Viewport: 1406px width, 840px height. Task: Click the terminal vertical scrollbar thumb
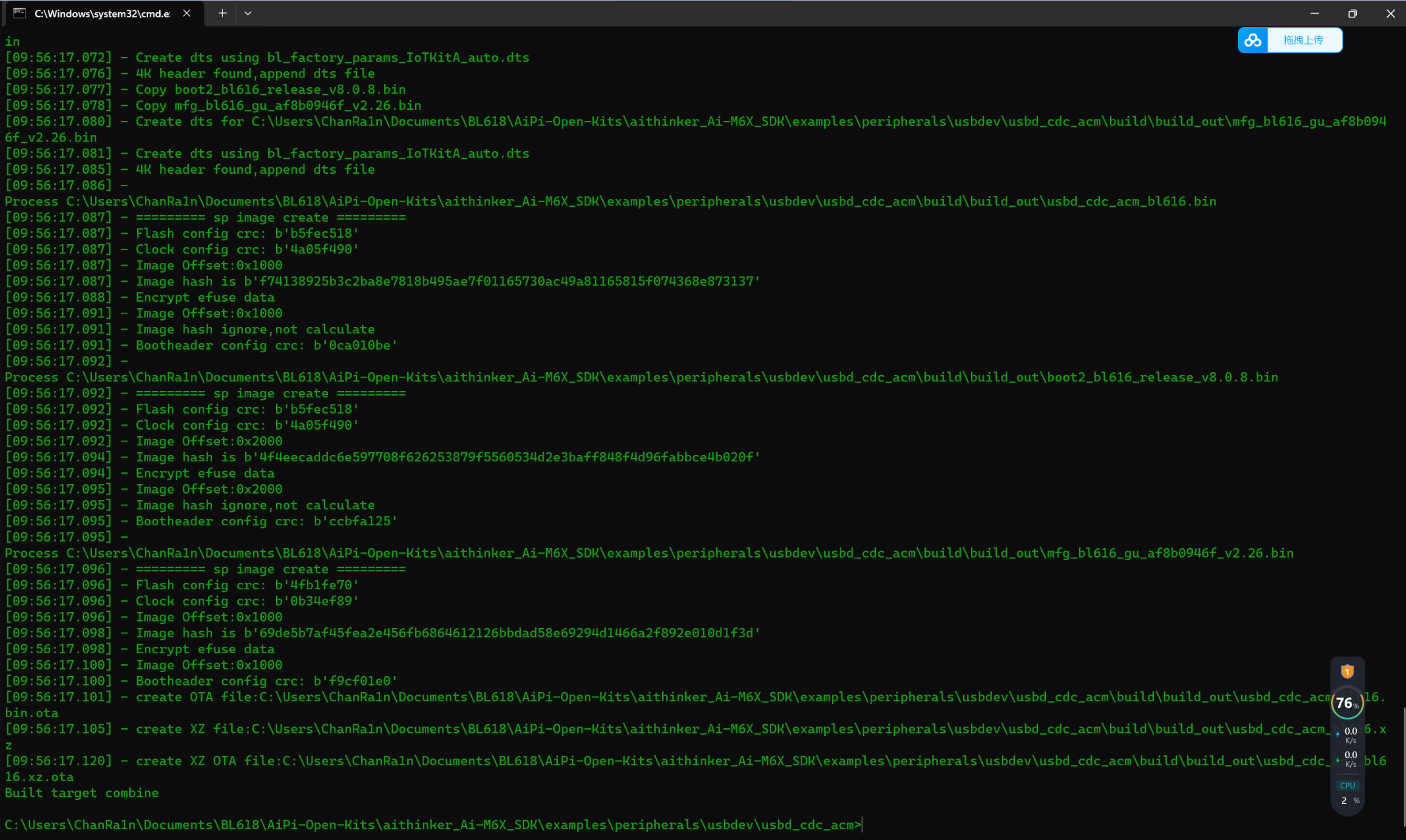point(1403,766)
